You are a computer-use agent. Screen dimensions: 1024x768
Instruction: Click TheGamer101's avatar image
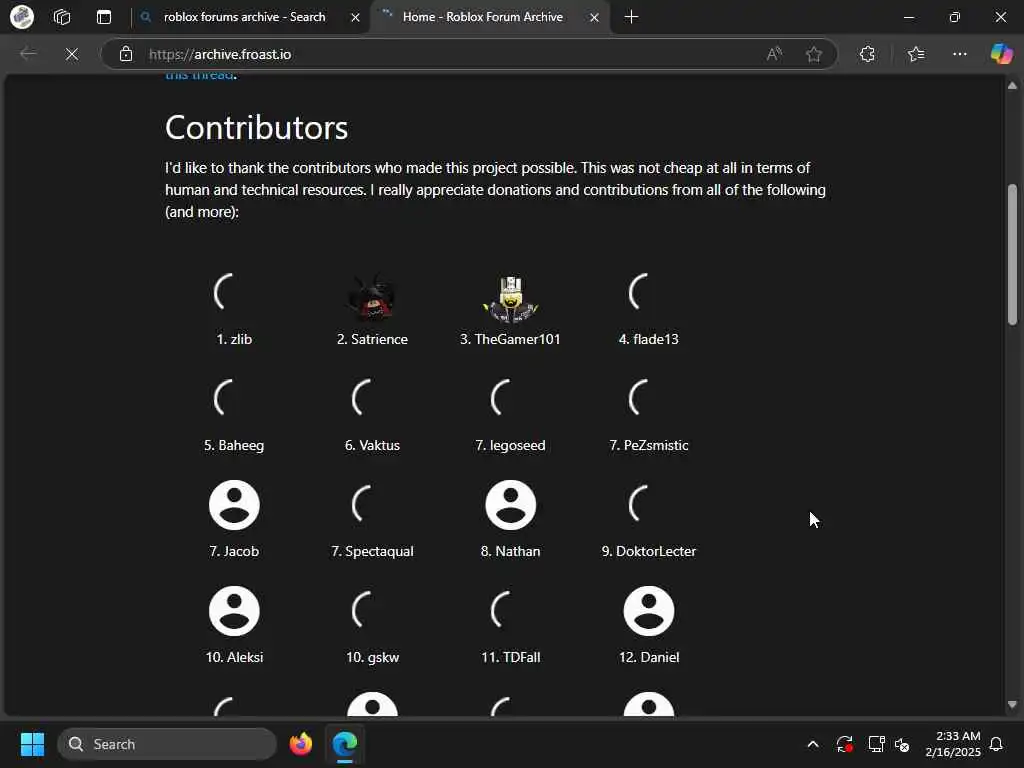click(511, 298)
